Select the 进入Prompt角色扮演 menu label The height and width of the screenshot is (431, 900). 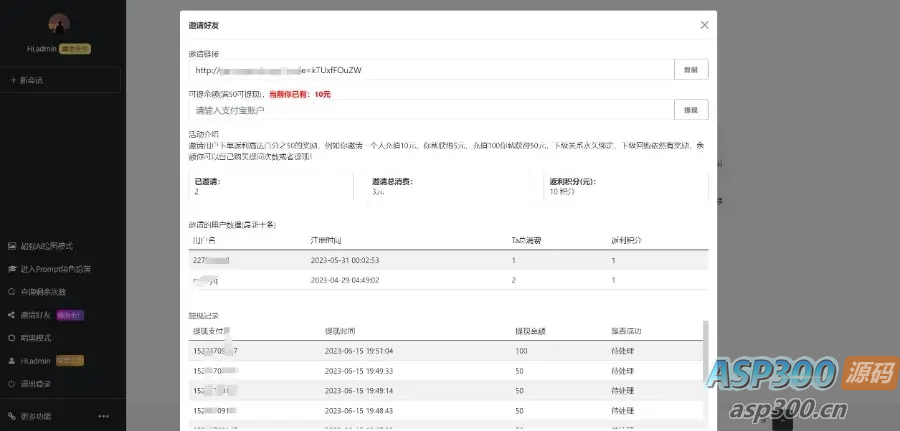coord(56,269)
